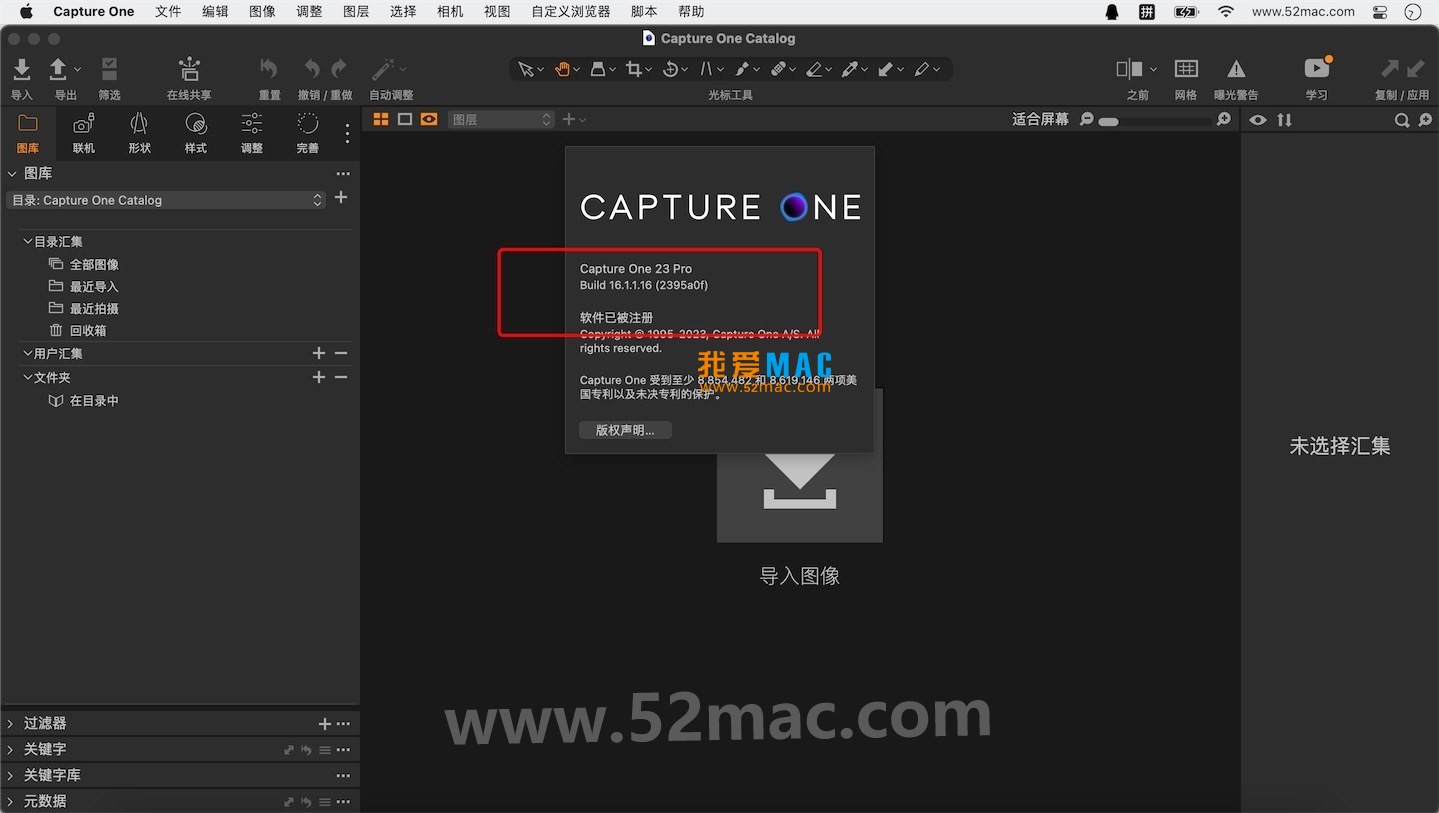
Task: Adjust the zoom slider next to 适合屏幕
Action: (x=1110, y=119)
